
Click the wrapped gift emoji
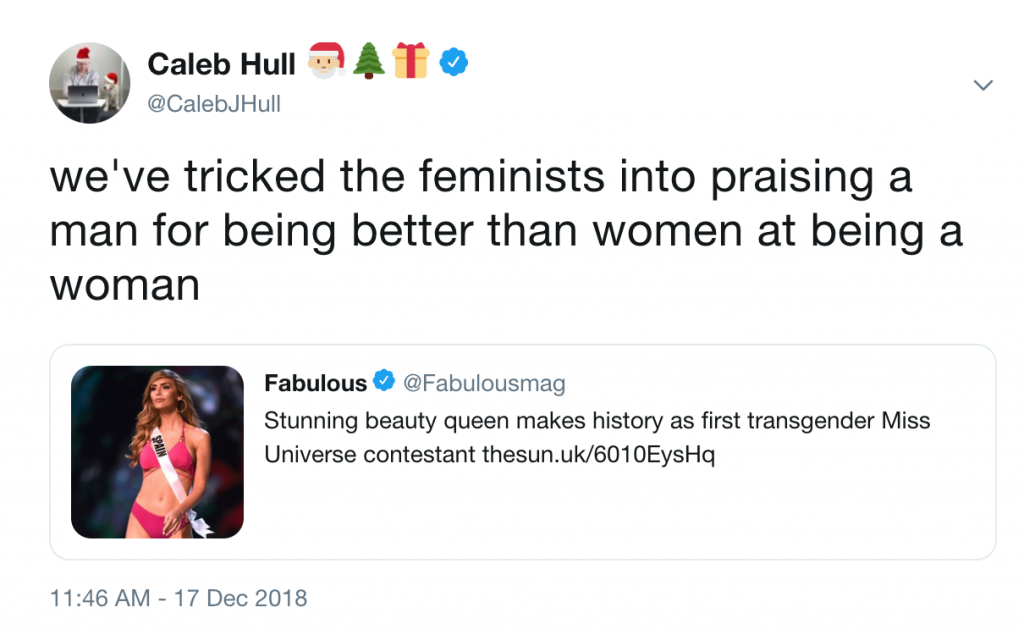click(411, 62)
